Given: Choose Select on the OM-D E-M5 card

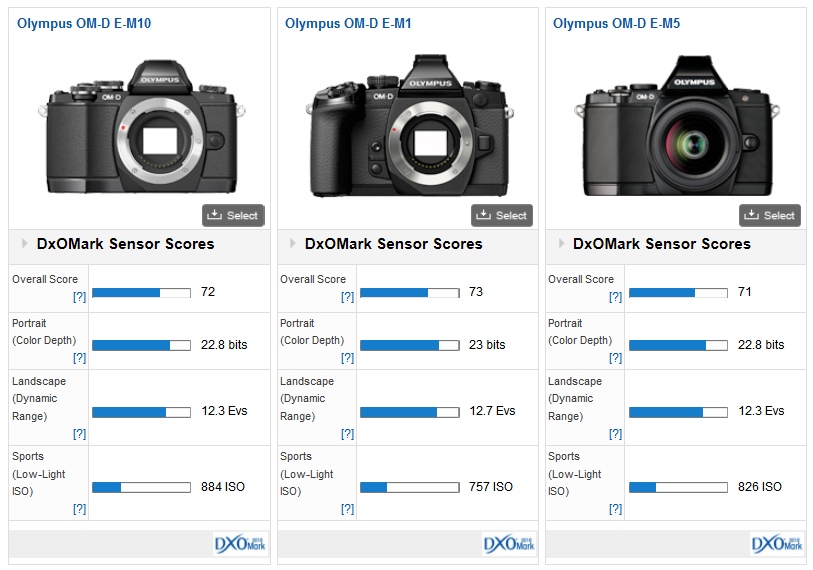Looking at the screenshot, I should pyautogui.click(x=769, y=215).
